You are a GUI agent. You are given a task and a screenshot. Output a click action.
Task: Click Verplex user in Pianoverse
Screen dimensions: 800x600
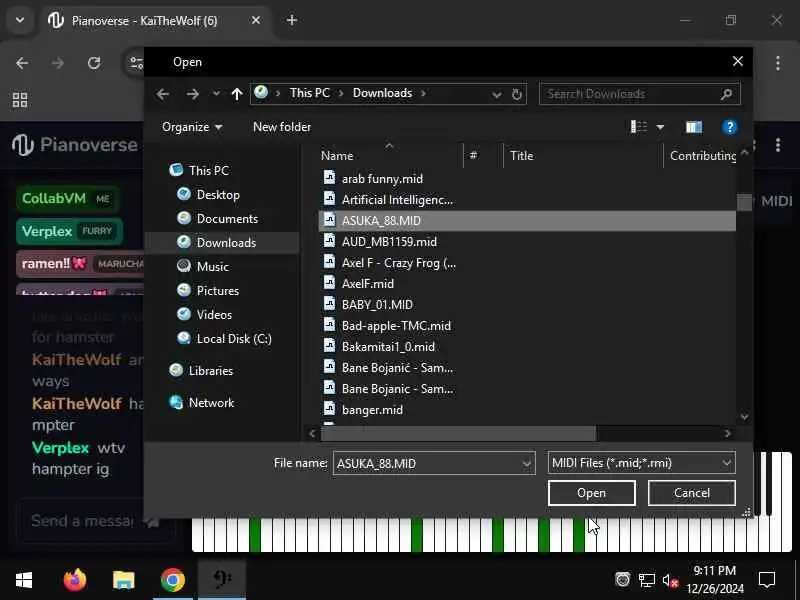pyautogui.click(x=69, y=231)
